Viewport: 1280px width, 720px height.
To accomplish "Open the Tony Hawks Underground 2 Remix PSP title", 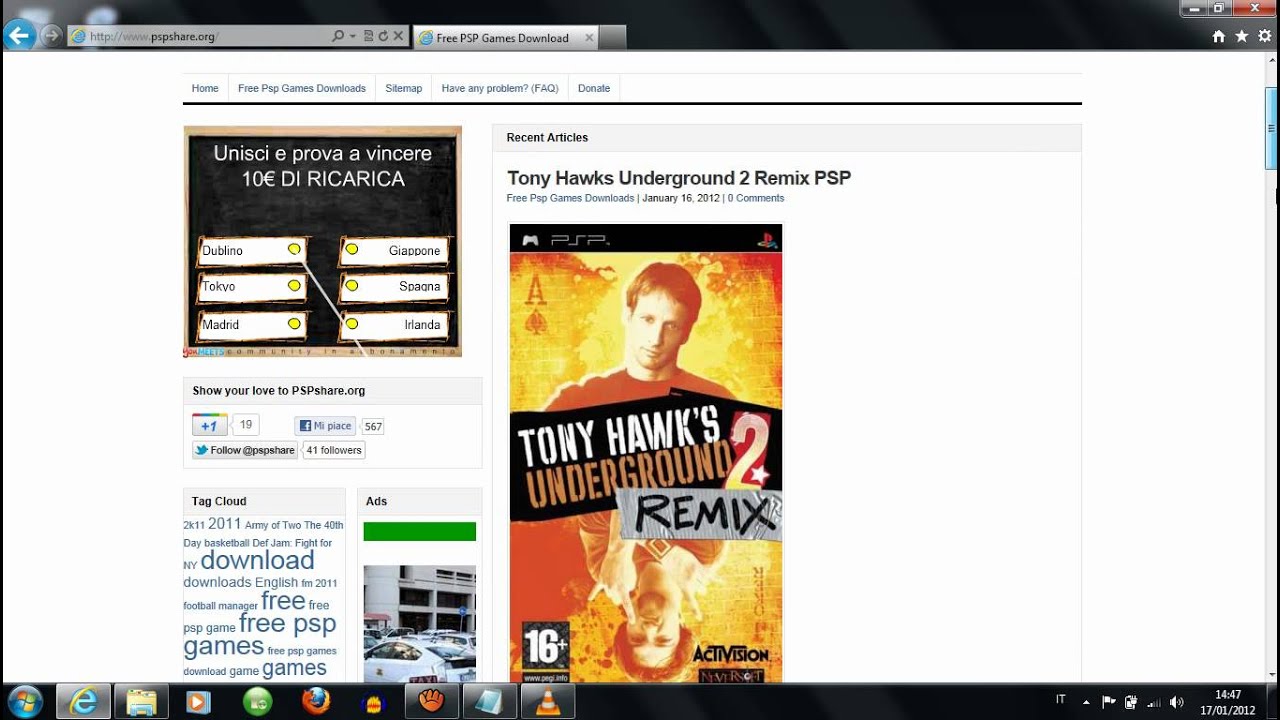I will 679,178.
